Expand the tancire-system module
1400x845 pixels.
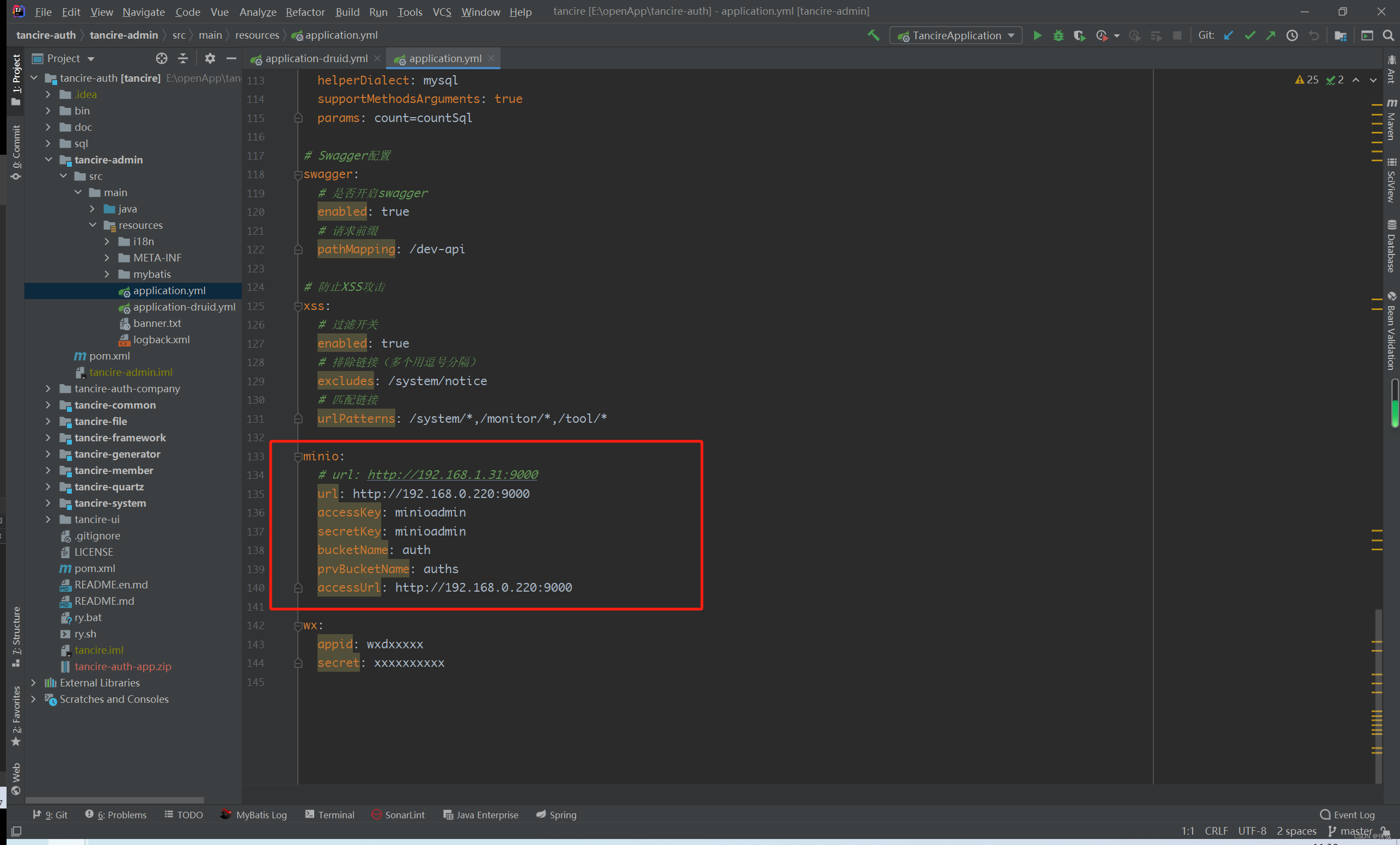(x=48, y=503)
